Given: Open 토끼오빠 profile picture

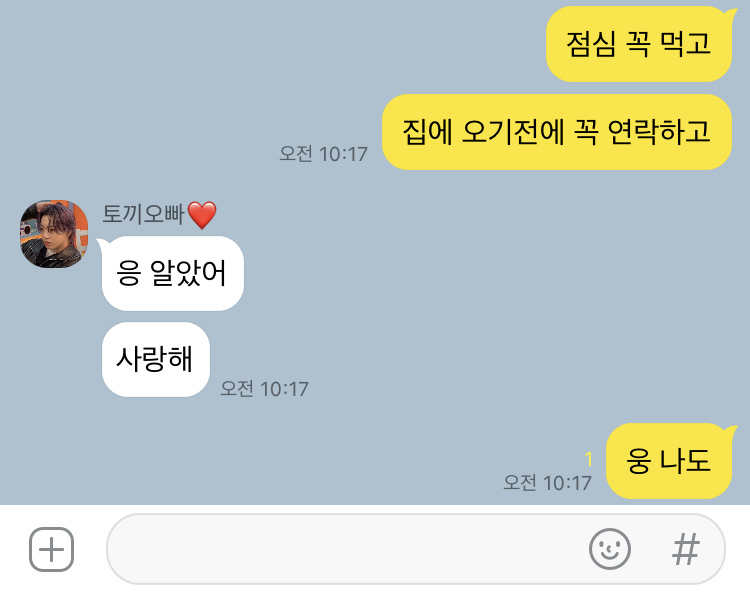Looking at the screenshot, I should coord(54,234).
